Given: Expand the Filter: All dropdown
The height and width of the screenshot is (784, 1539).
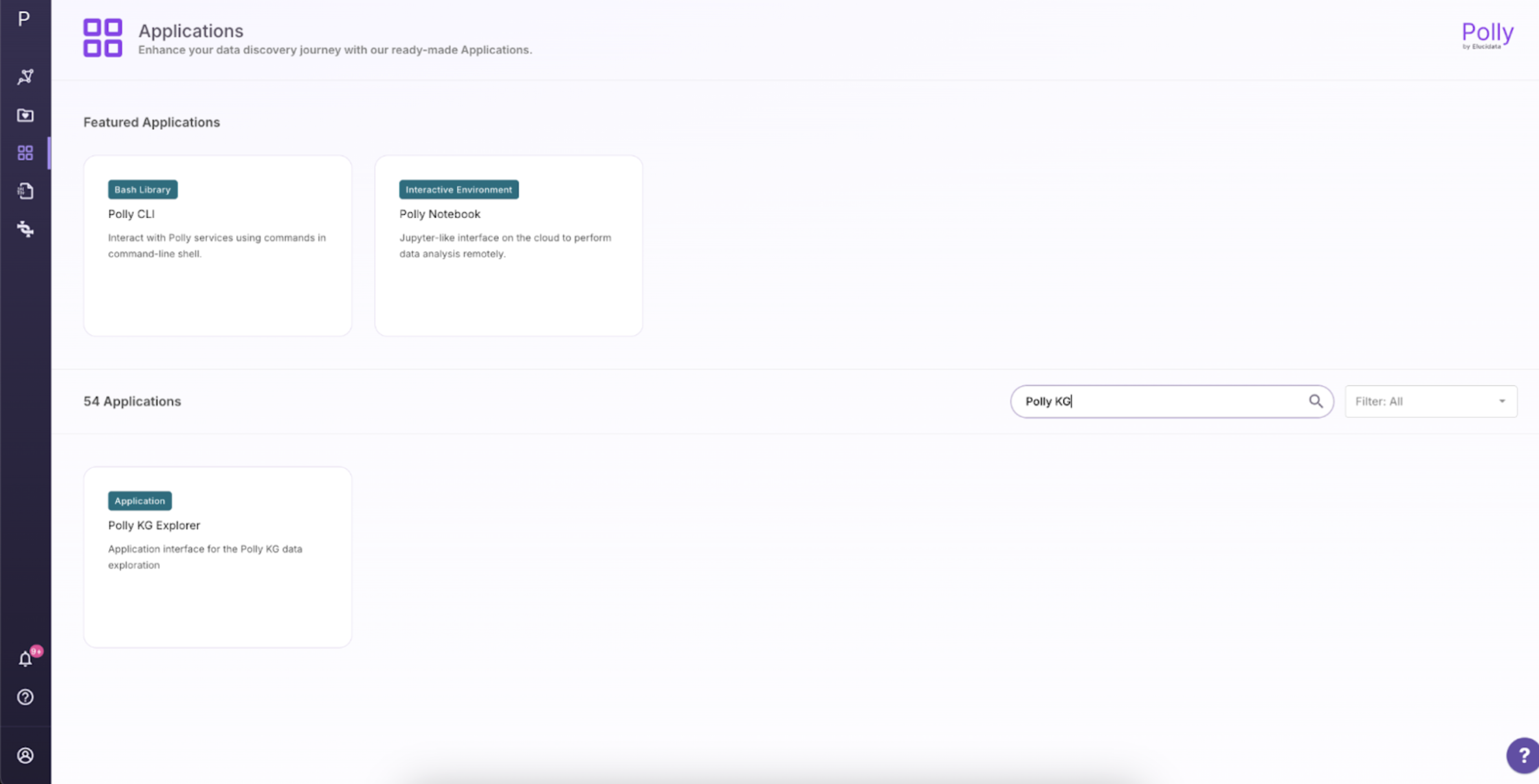Looking at the screenshot, I should pos(1430,401).
